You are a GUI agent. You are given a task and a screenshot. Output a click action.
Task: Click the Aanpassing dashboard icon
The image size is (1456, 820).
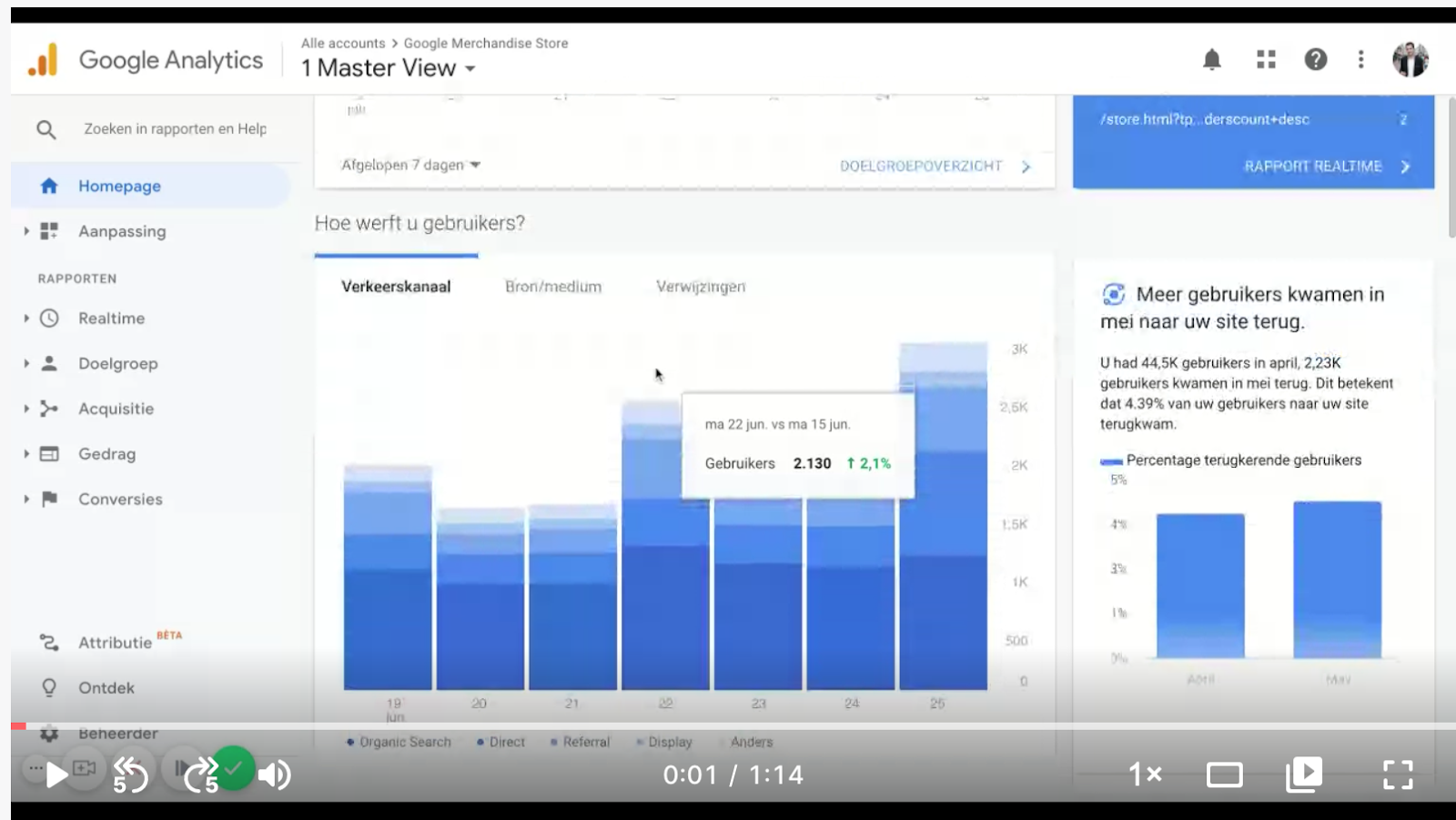pos(49,231)
